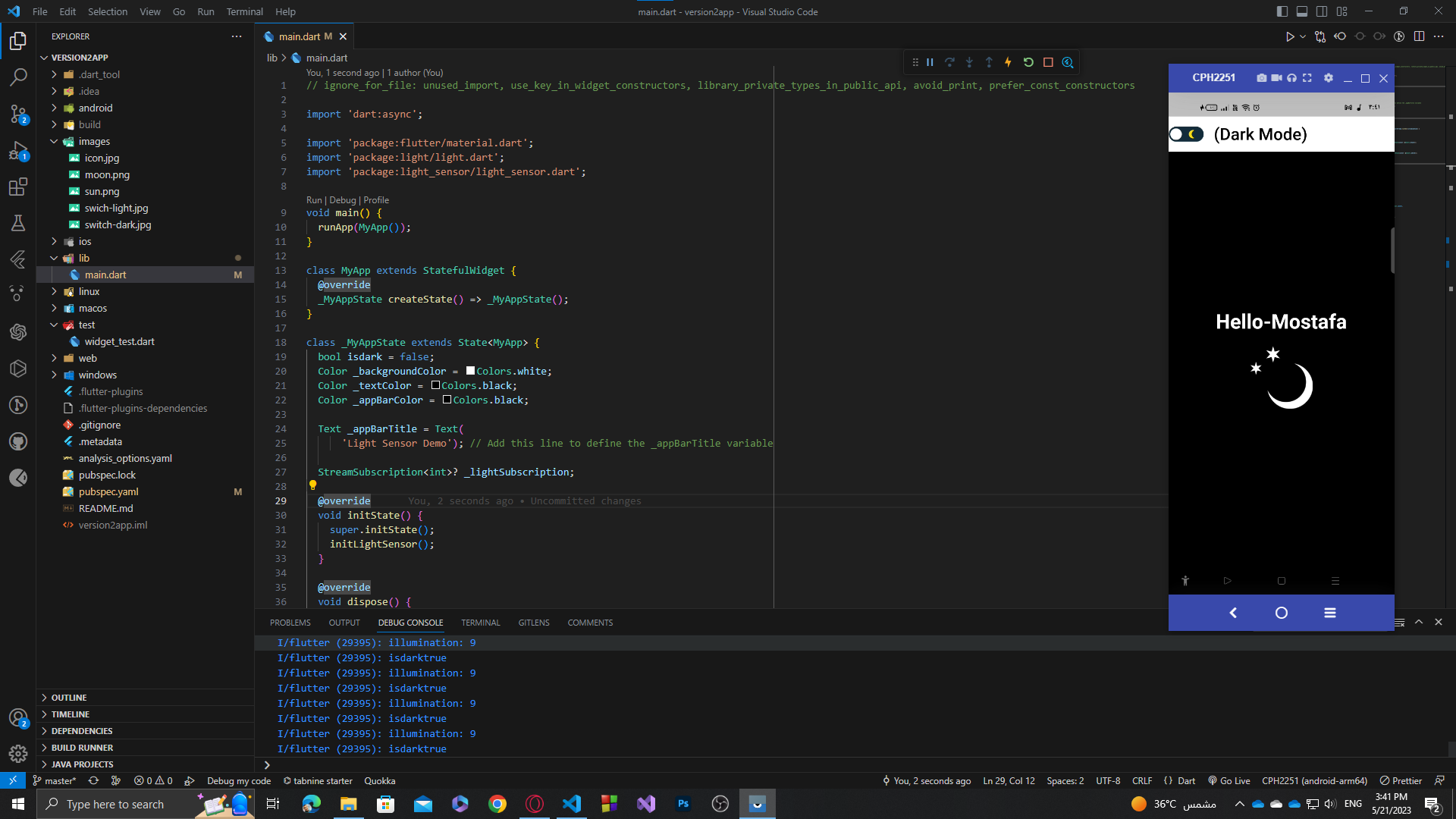Toggle the Dark Mode switch in the app
The image size is (1456, 819).
pyautogui.click(x=1186, y=133)
